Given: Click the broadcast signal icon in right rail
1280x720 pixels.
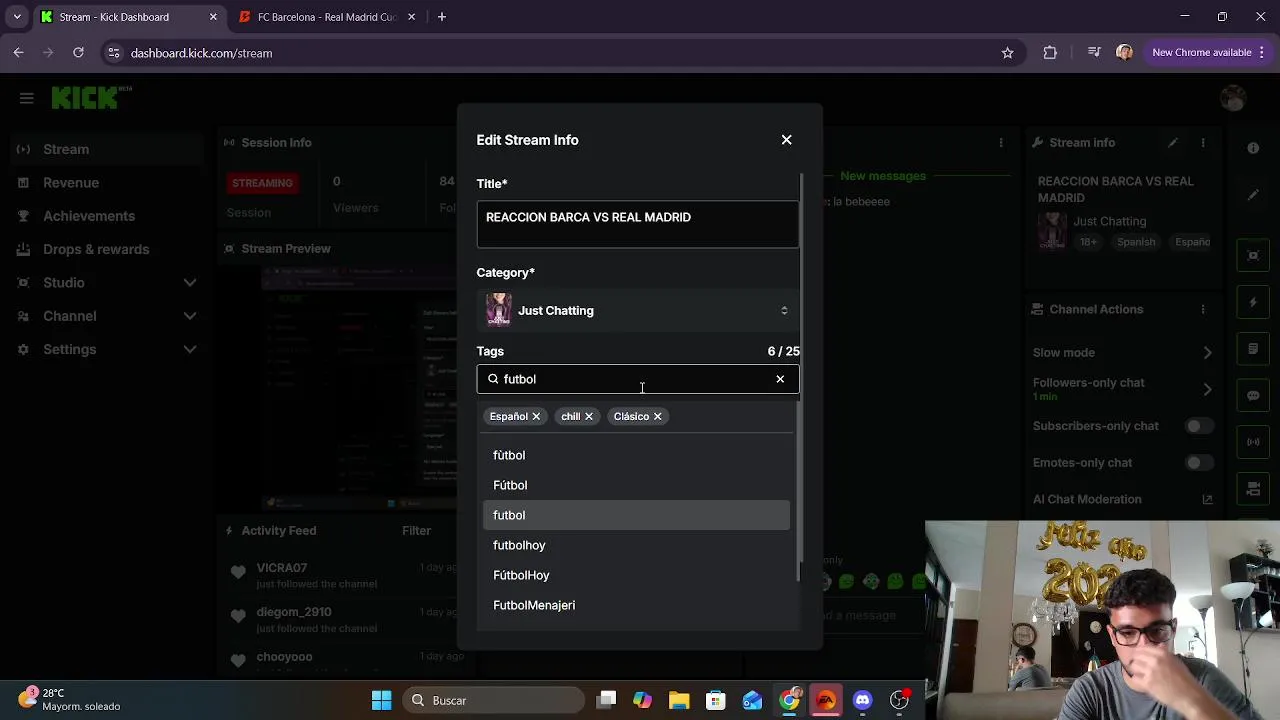Looking at the screenshot, I should [x=1253, y=442].
